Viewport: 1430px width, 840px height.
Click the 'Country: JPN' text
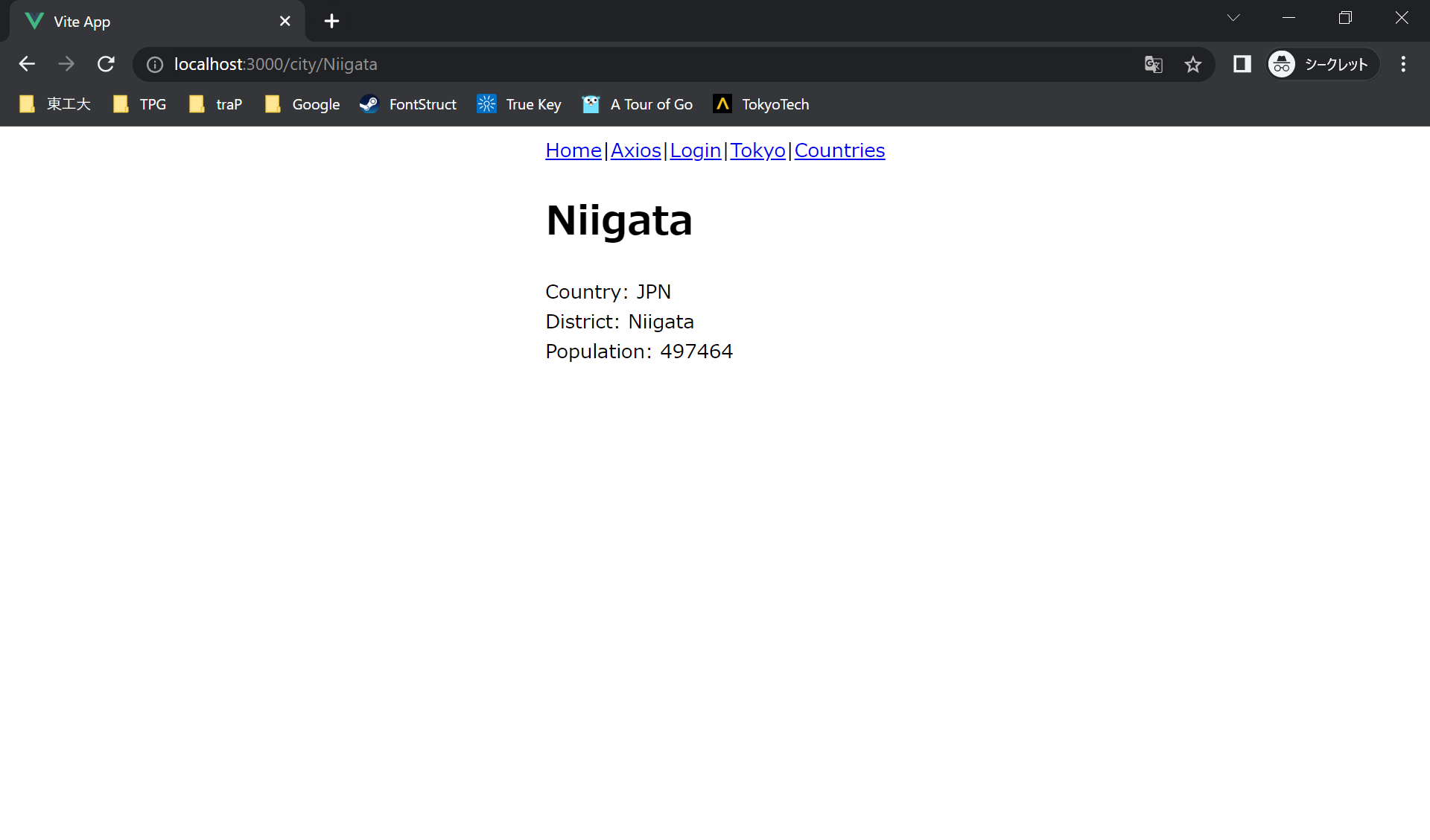pyautogui.click(x=608, y=292)
